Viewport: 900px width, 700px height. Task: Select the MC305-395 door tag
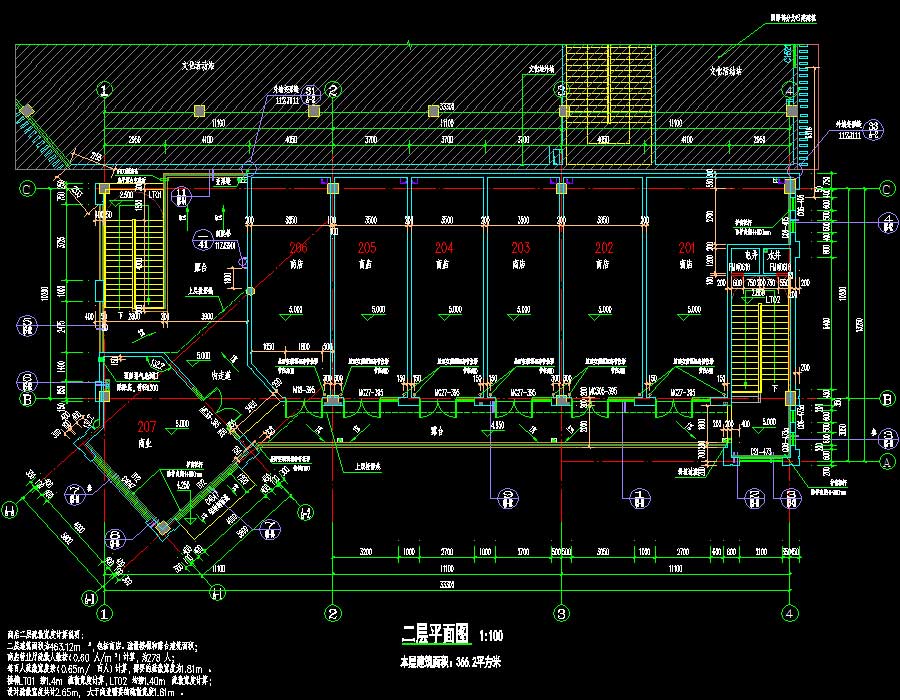(x=602, y=391)
